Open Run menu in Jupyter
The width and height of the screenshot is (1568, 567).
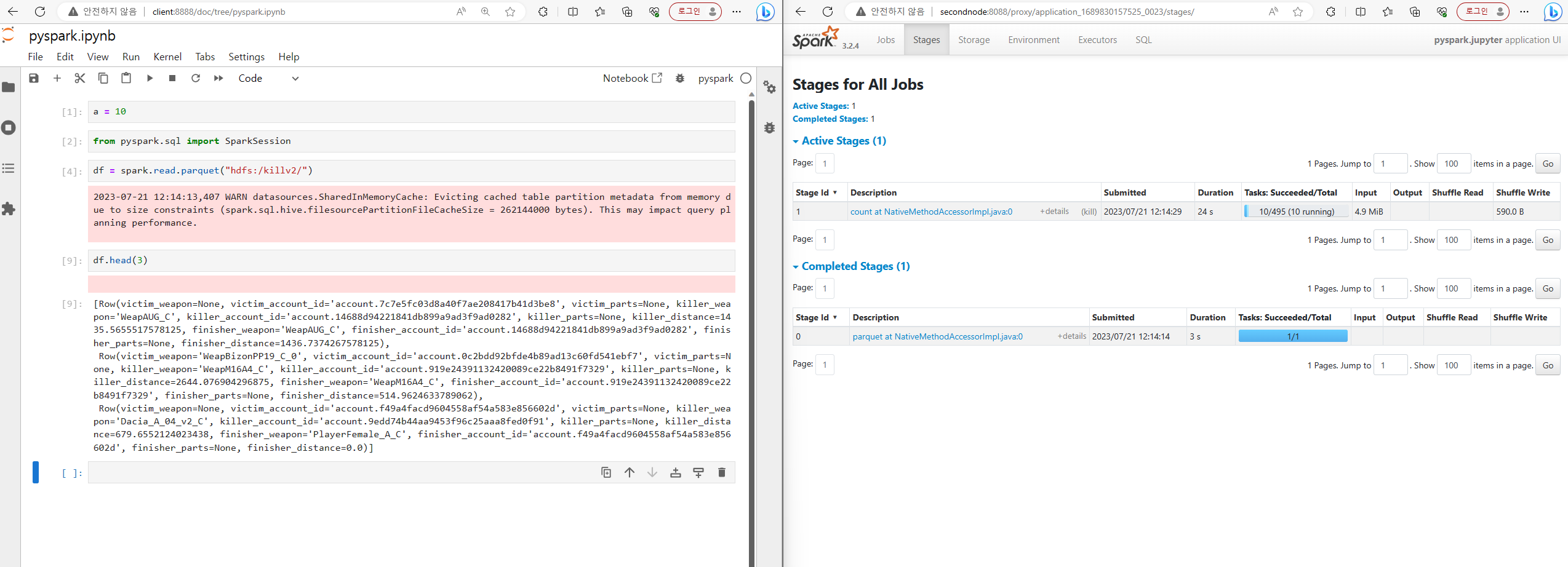coord(131,57)
